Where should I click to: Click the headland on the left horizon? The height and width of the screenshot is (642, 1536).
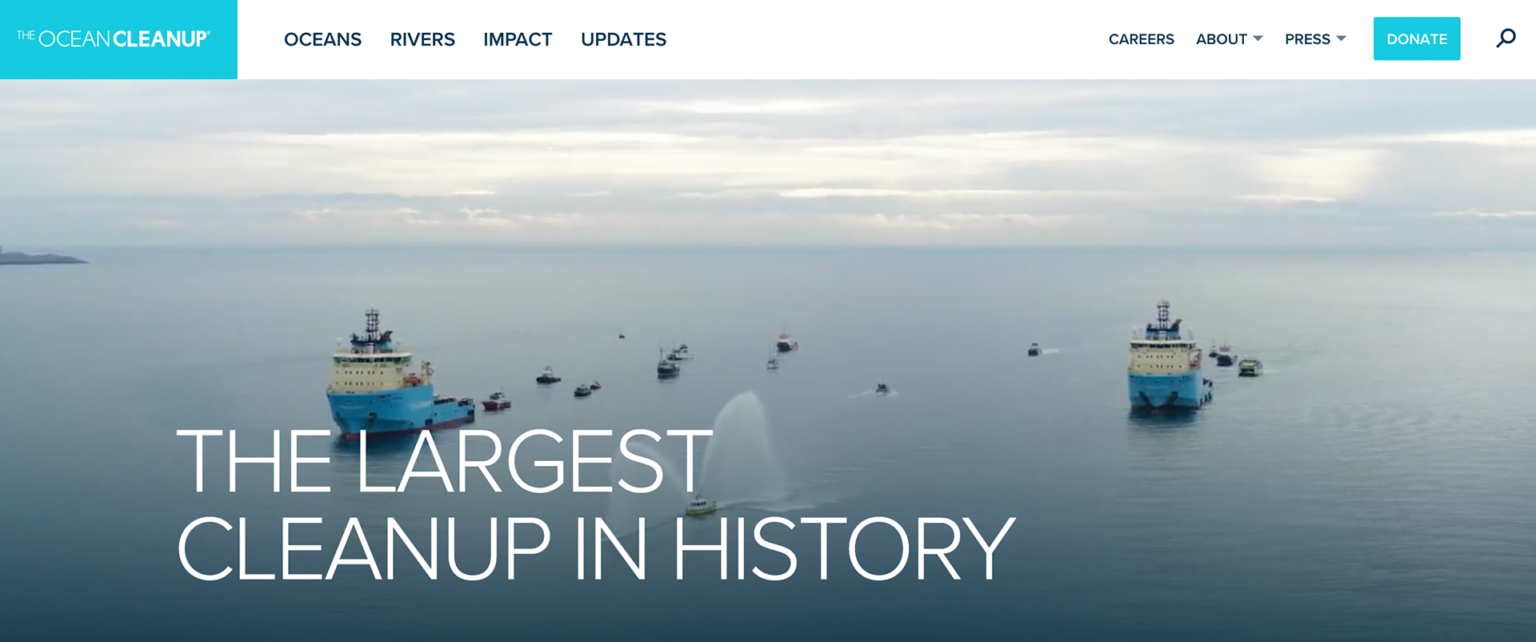[x=40, y=258]
